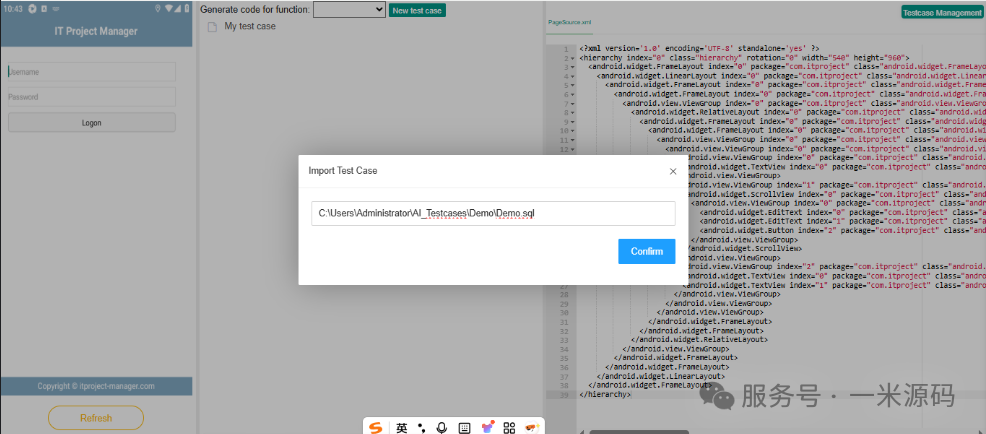Click the cell signal icon in phone status bar
Screen dimensions: 986x434
click(x=178, y=9)
